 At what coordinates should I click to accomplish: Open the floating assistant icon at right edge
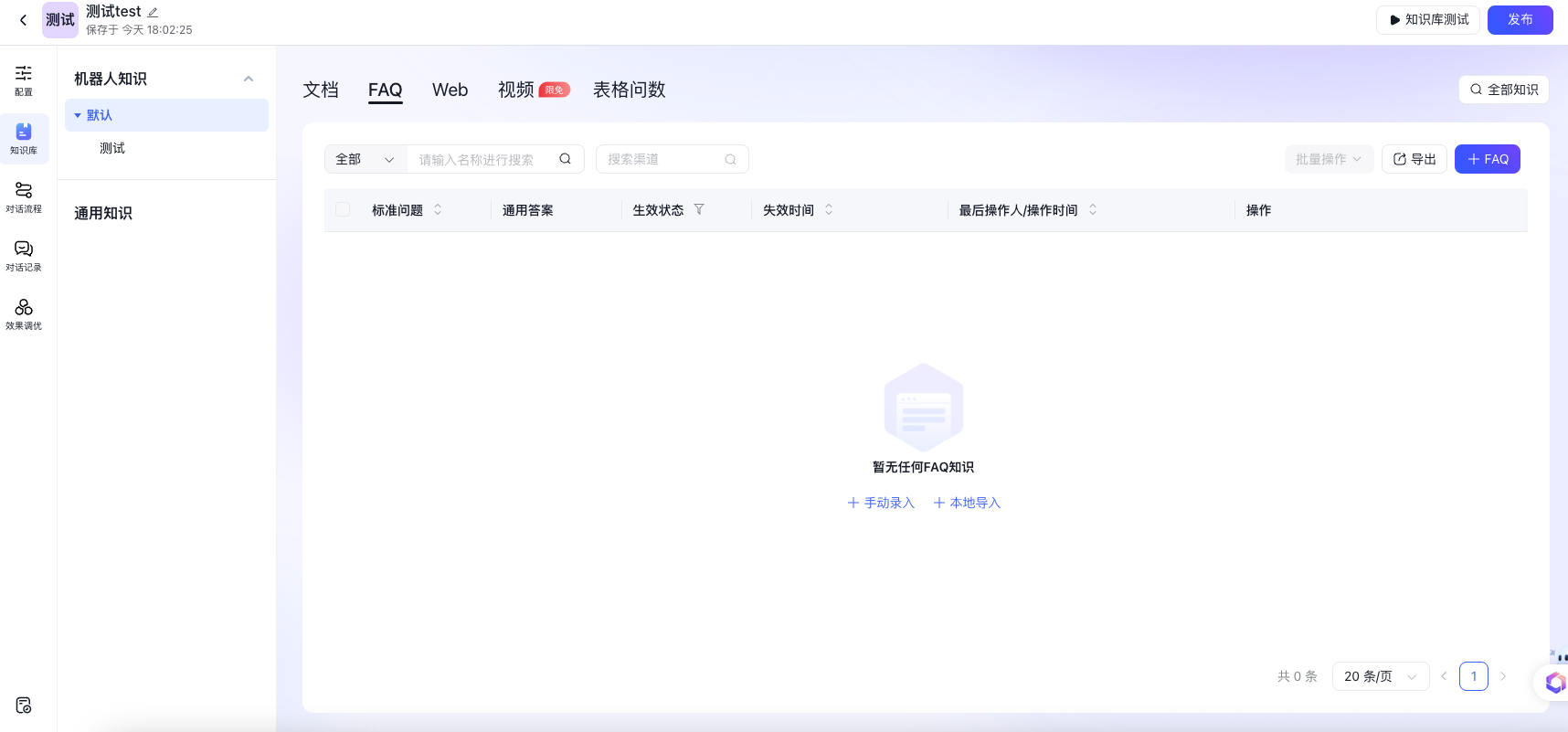[x=1554, y=682]
